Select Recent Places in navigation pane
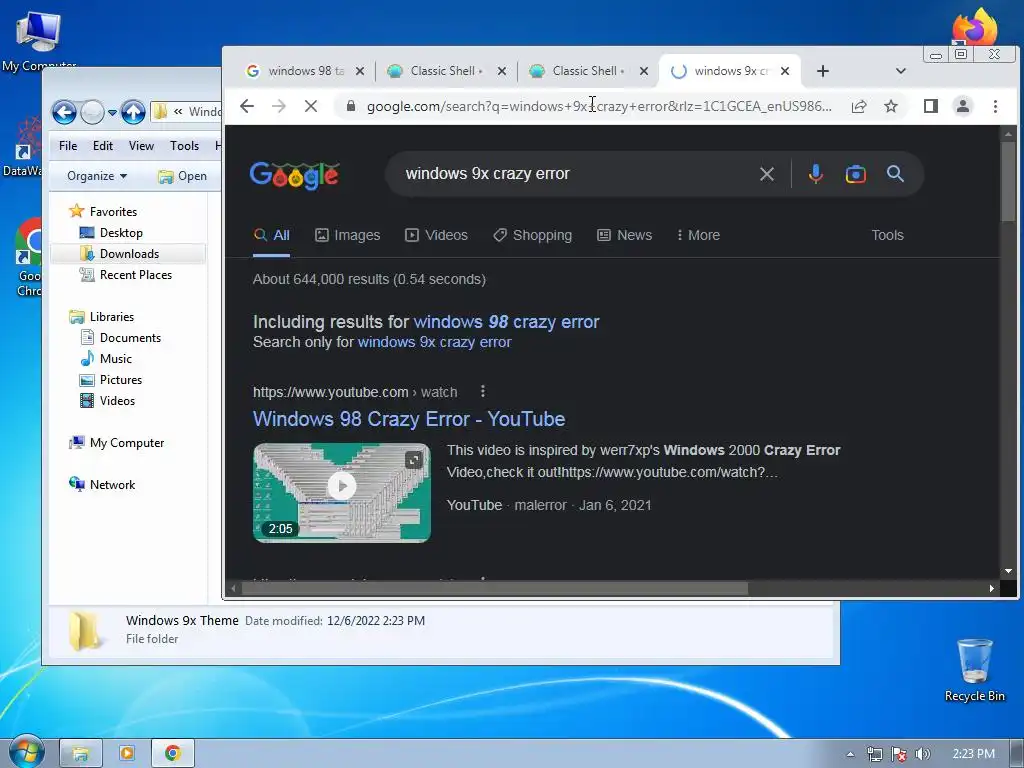This screenshot has width=1024, height=768. (x=135, y=275)
